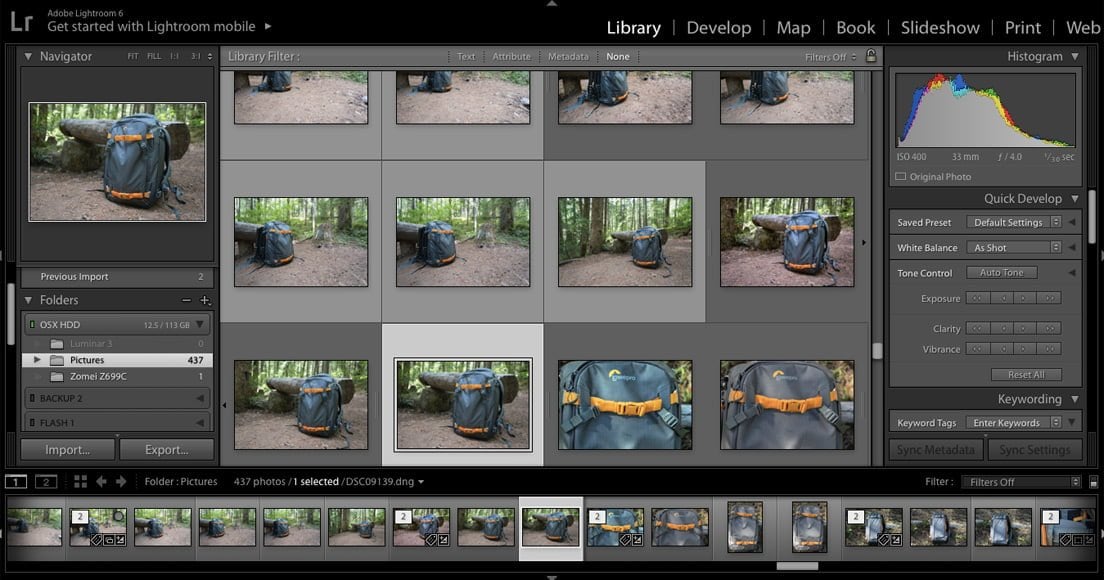Hide filmstrip with the bottom arrow
Screen dimensions: 1104x580
[552, 576]
